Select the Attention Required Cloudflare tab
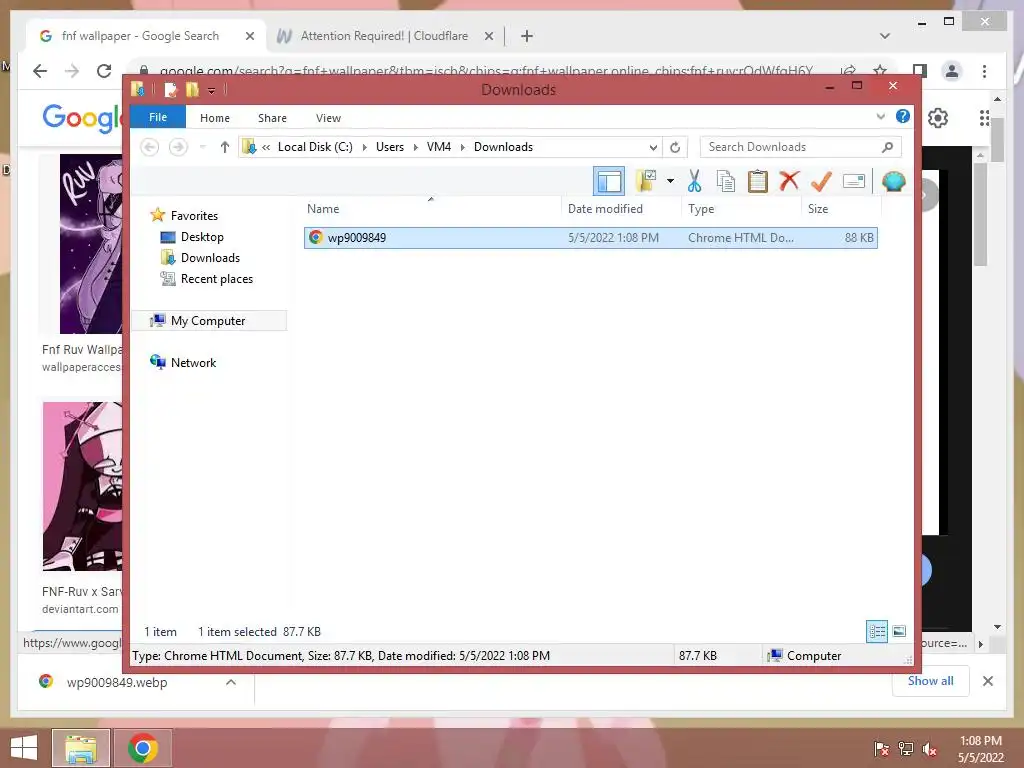The height and width of the screenshot is (768, 1024). tap(383, 36)
